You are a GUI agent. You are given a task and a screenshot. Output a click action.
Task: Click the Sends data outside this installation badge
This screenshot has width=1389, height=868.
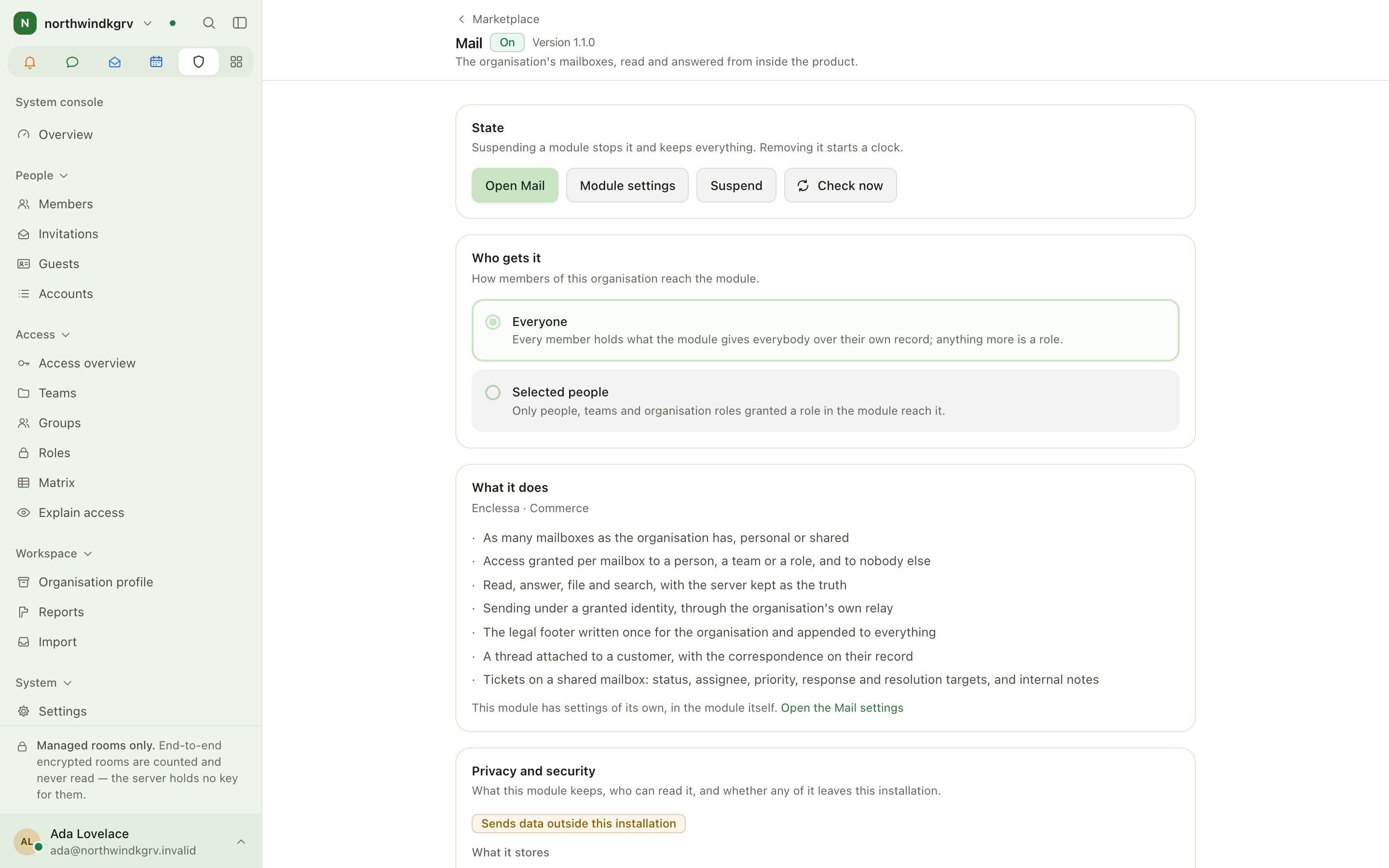pyautogui.click(x=579, y=824)
